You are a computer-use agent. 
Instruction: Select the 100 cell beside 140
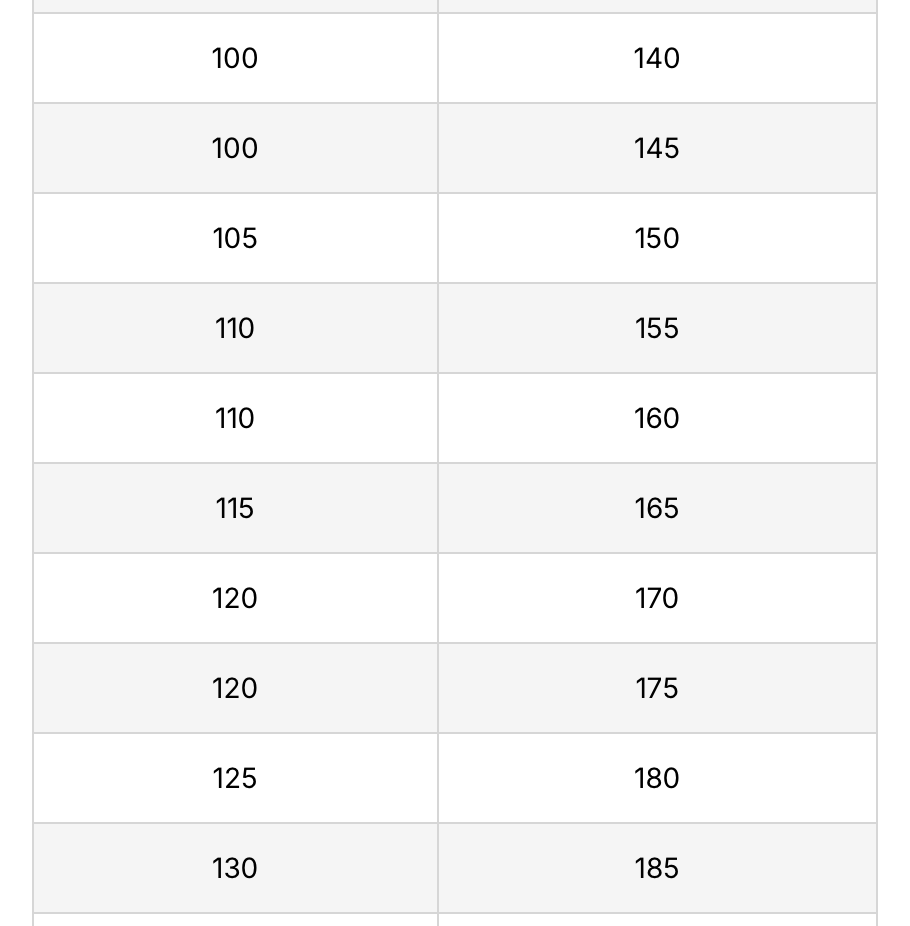[x=236, y=58]
